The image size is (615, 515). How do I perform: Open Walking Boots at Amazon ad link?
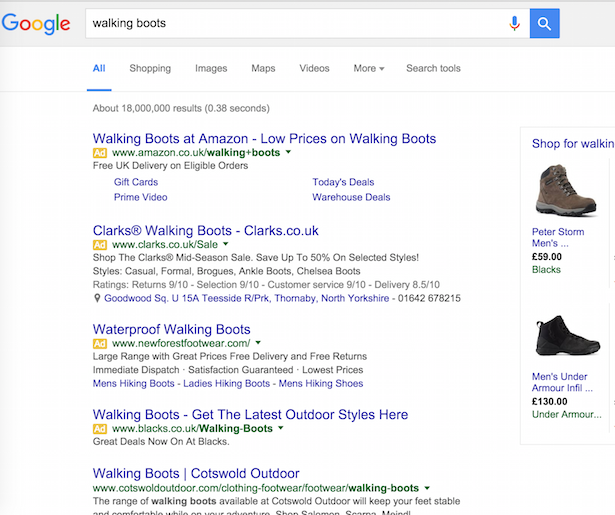coord(264,139)
